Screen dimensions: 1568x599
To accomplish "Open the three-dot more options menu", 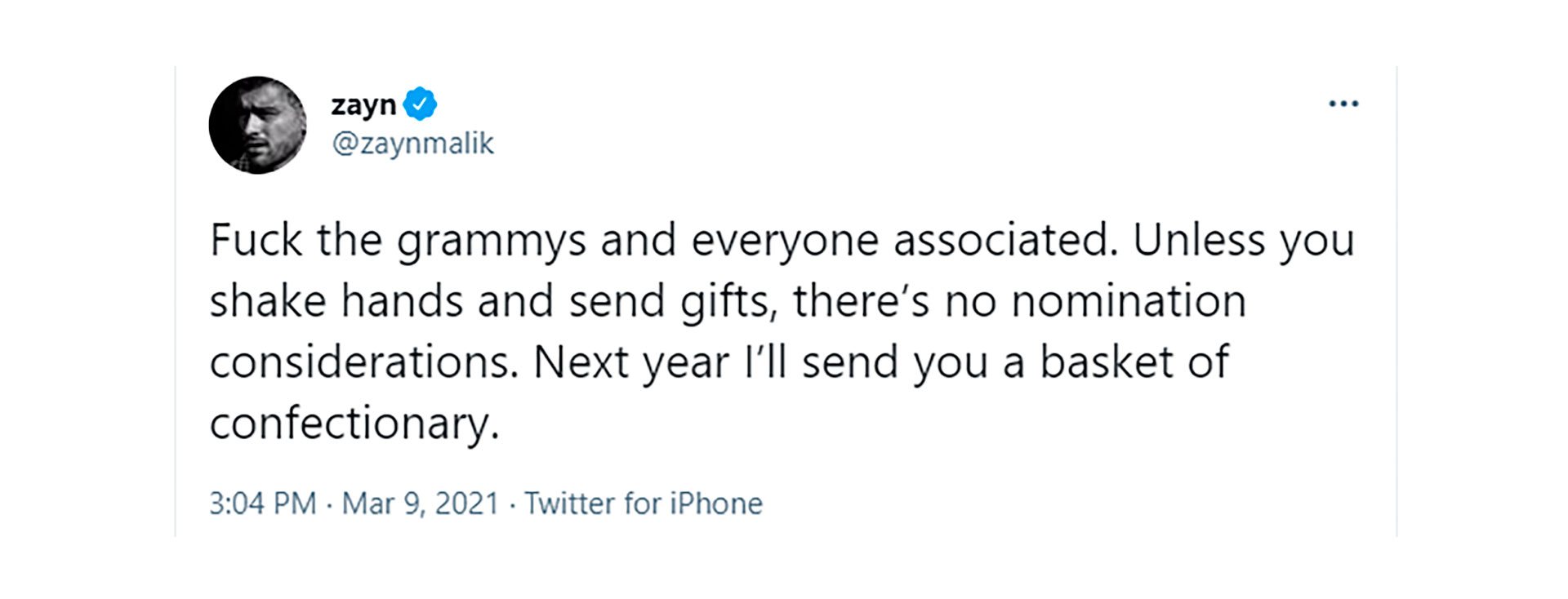I will (x=1343, y=104).
